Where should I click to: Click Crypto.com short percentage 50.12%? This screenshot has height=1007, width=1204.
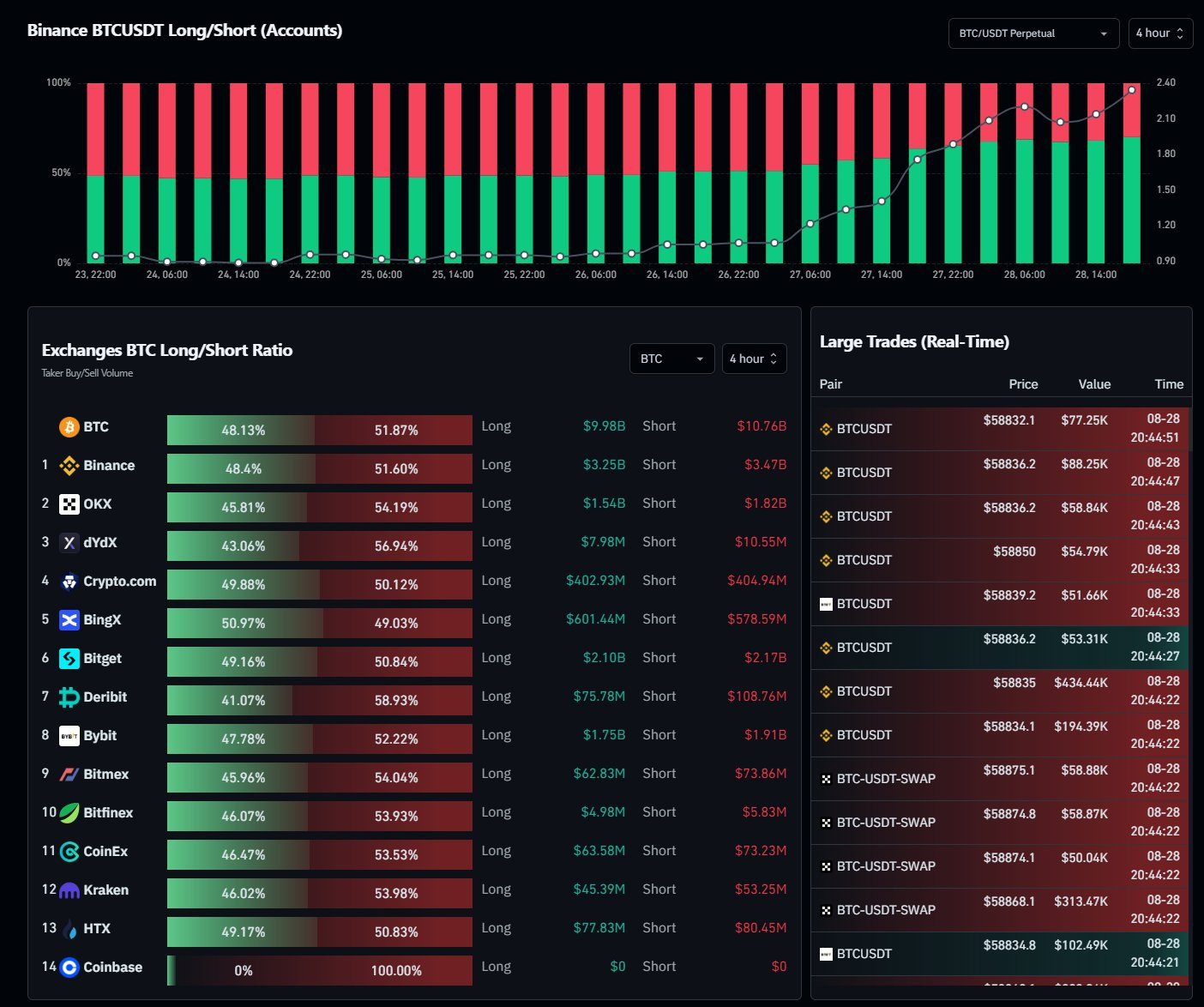tap(396, 585)
